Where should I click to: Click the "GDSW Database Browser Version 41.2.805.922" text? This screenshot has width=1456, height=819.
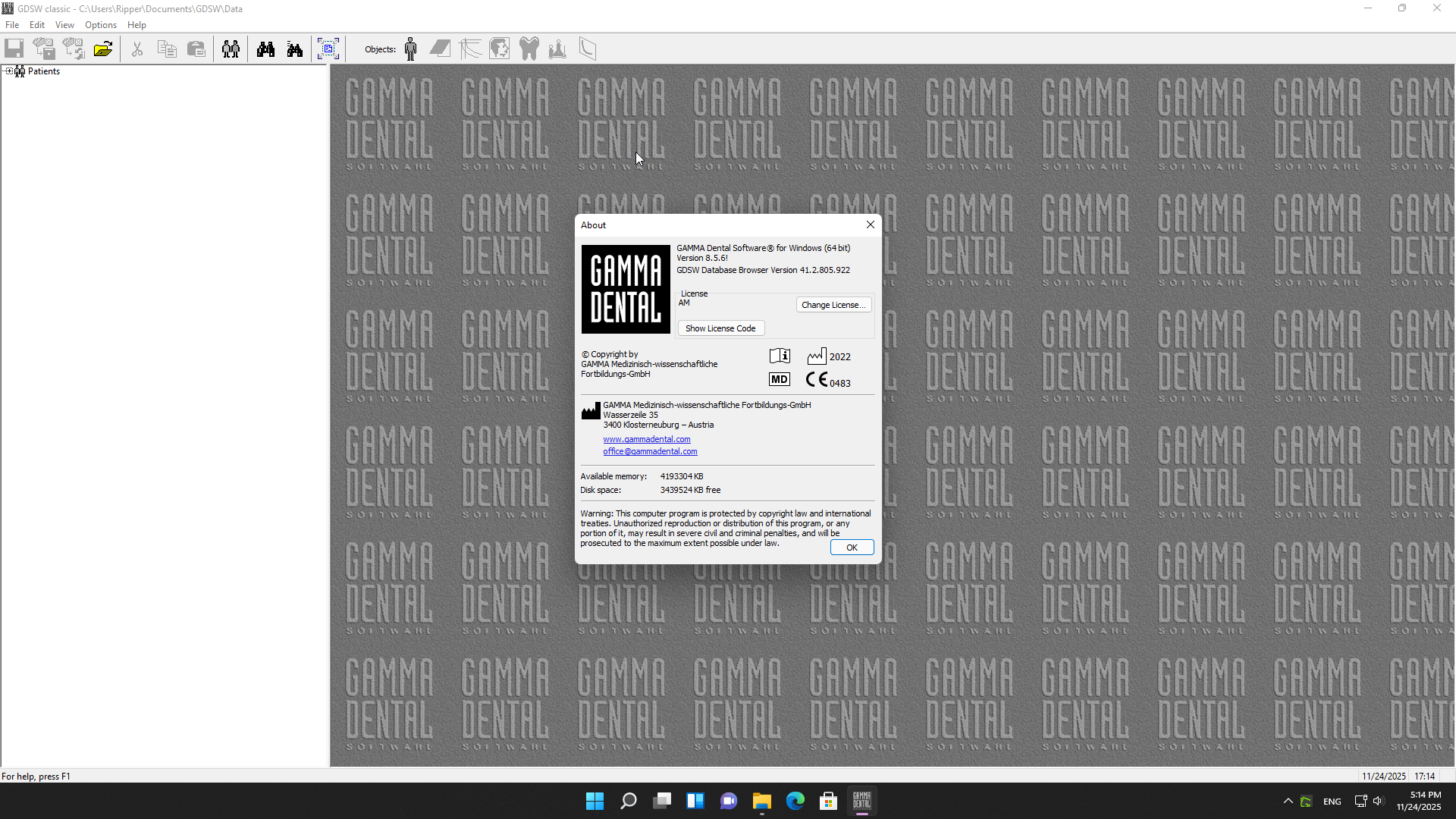pyautogui.click(x=764, y=270)
